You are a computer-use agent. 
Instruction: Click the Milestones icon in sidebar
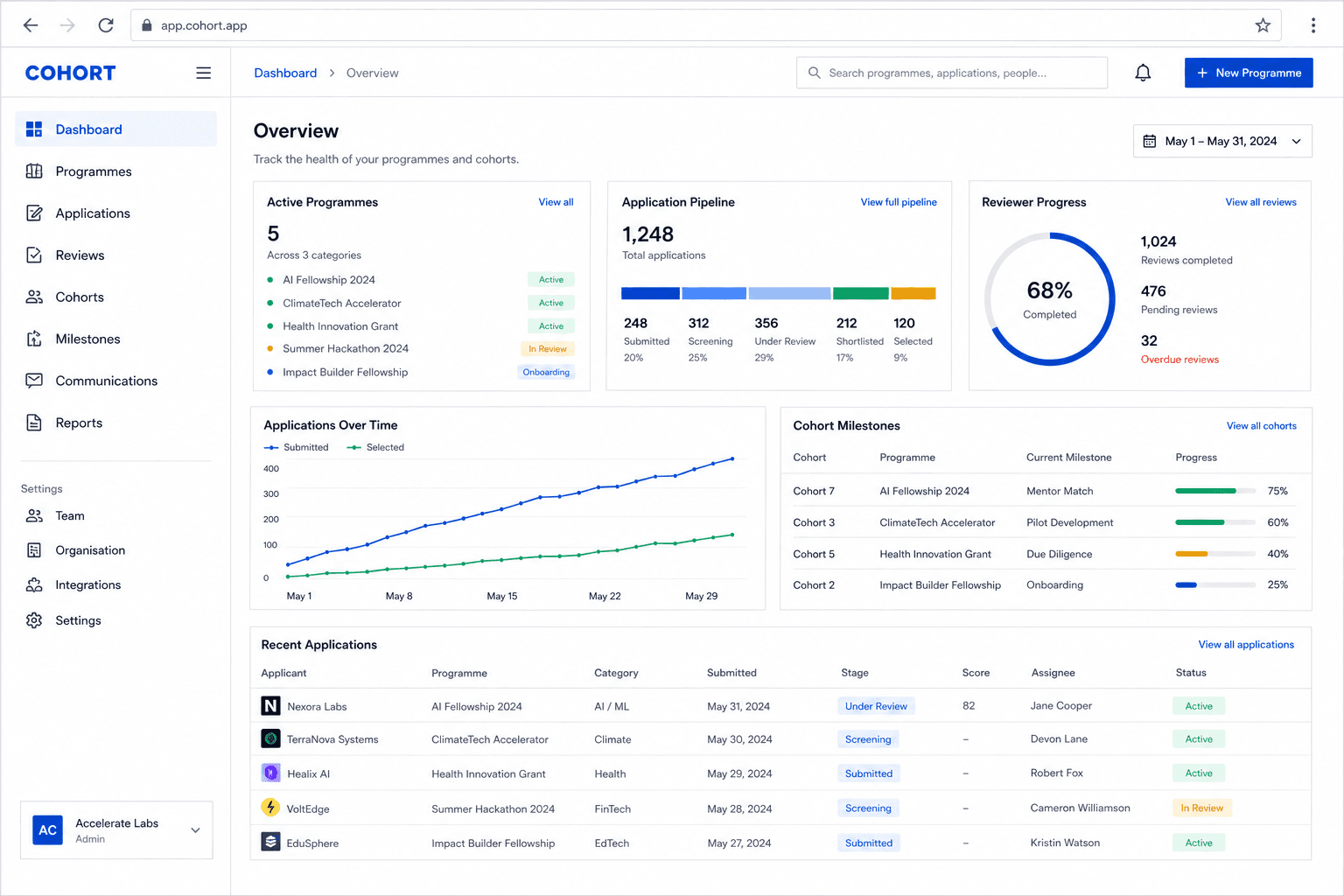point(34,339)
